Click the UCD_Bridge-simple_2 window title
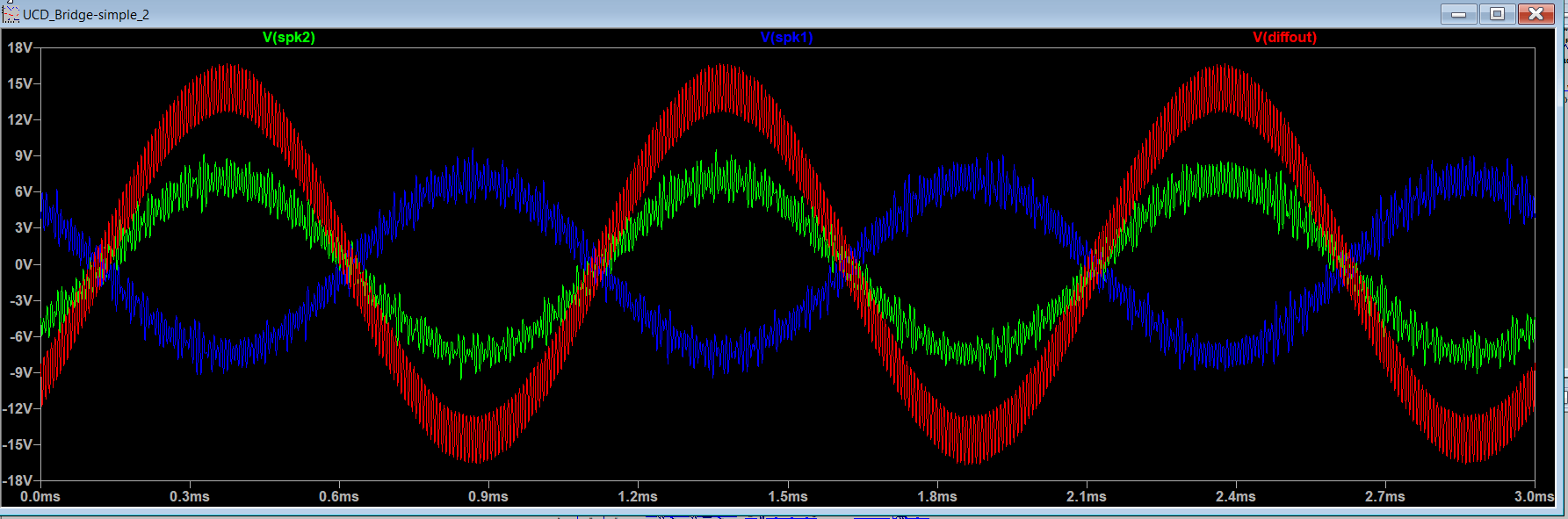 (x=86, y=15)
